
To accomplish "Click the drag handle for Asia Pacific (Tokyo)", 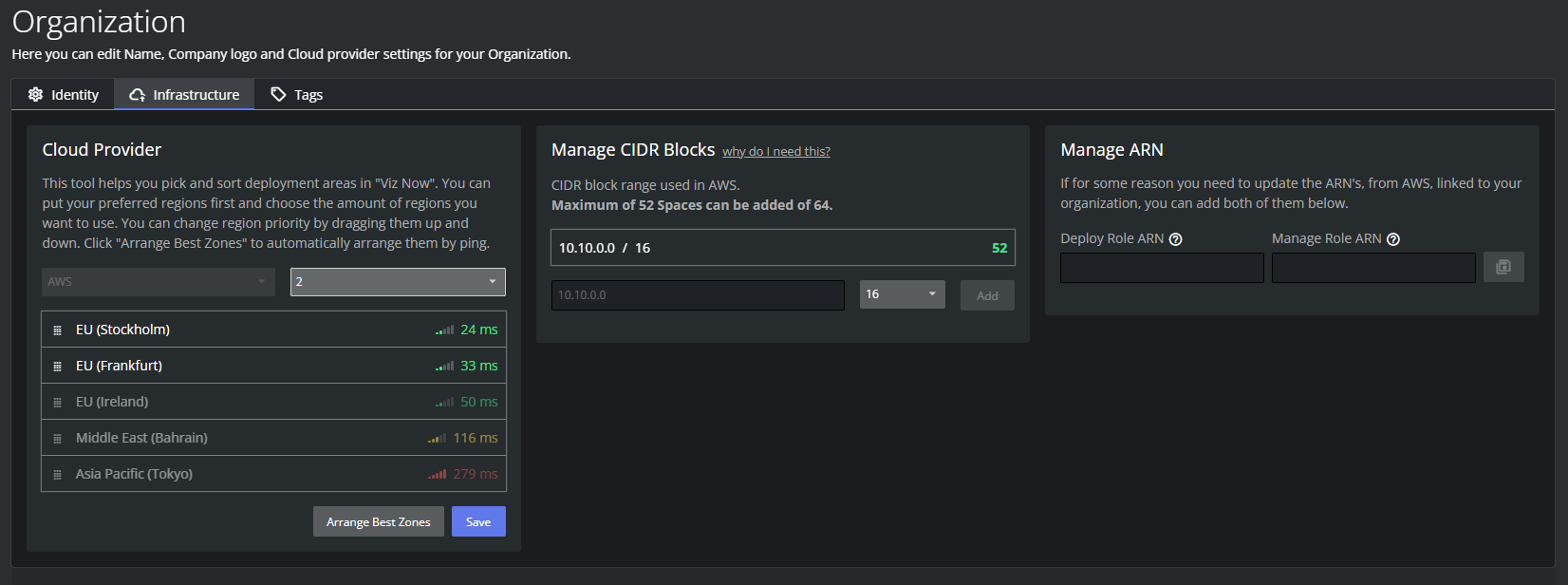I will click(x=57, y=475).
